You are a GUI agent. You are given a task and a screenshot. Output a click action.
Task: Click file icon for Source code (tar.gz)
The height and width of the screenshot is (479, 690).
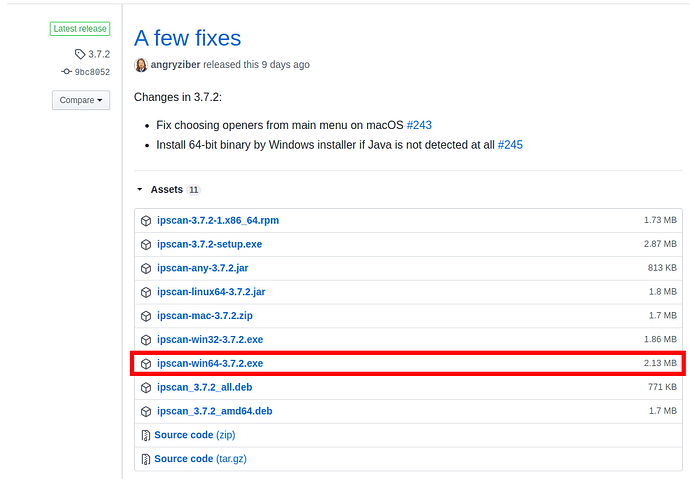pyautogui.click(x=146, y=459)
